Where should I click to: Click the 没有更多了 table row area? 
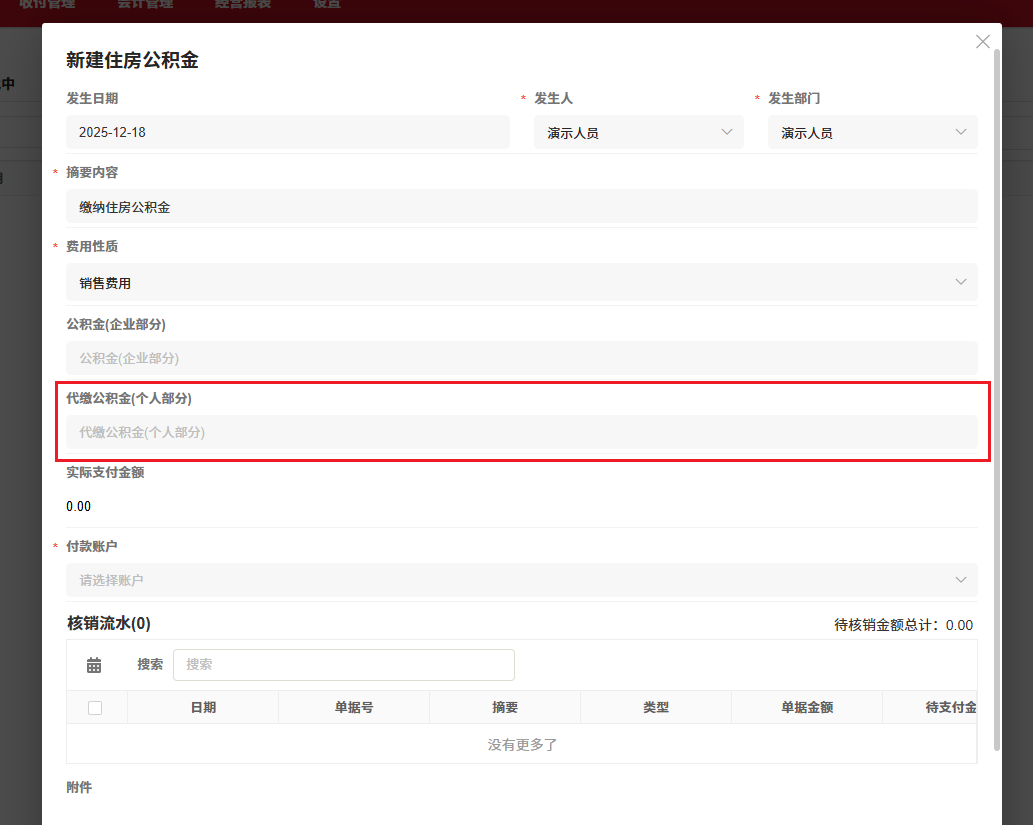tap(522, 744)
